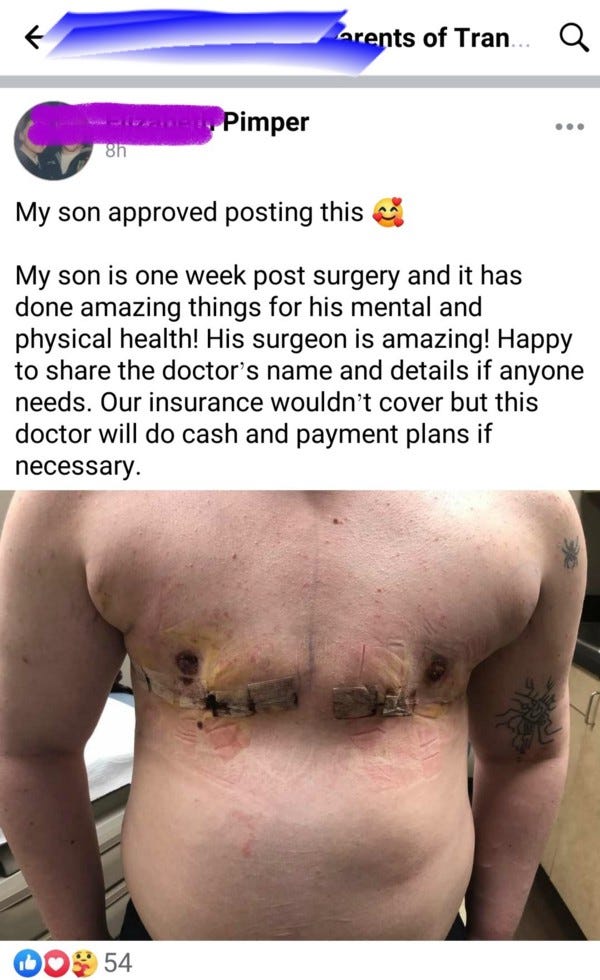The width and height of the screenshot is (600, 980).
Task: Open the 54 reactions count list
Action: tap(118, 962)
